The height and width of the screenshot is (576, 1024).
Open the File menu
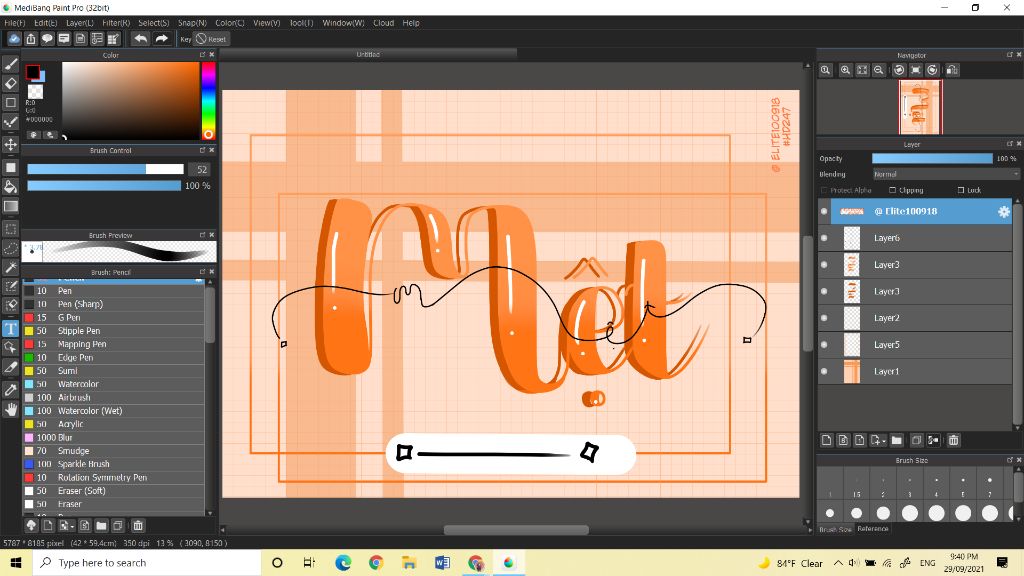(x=14, y=23)
